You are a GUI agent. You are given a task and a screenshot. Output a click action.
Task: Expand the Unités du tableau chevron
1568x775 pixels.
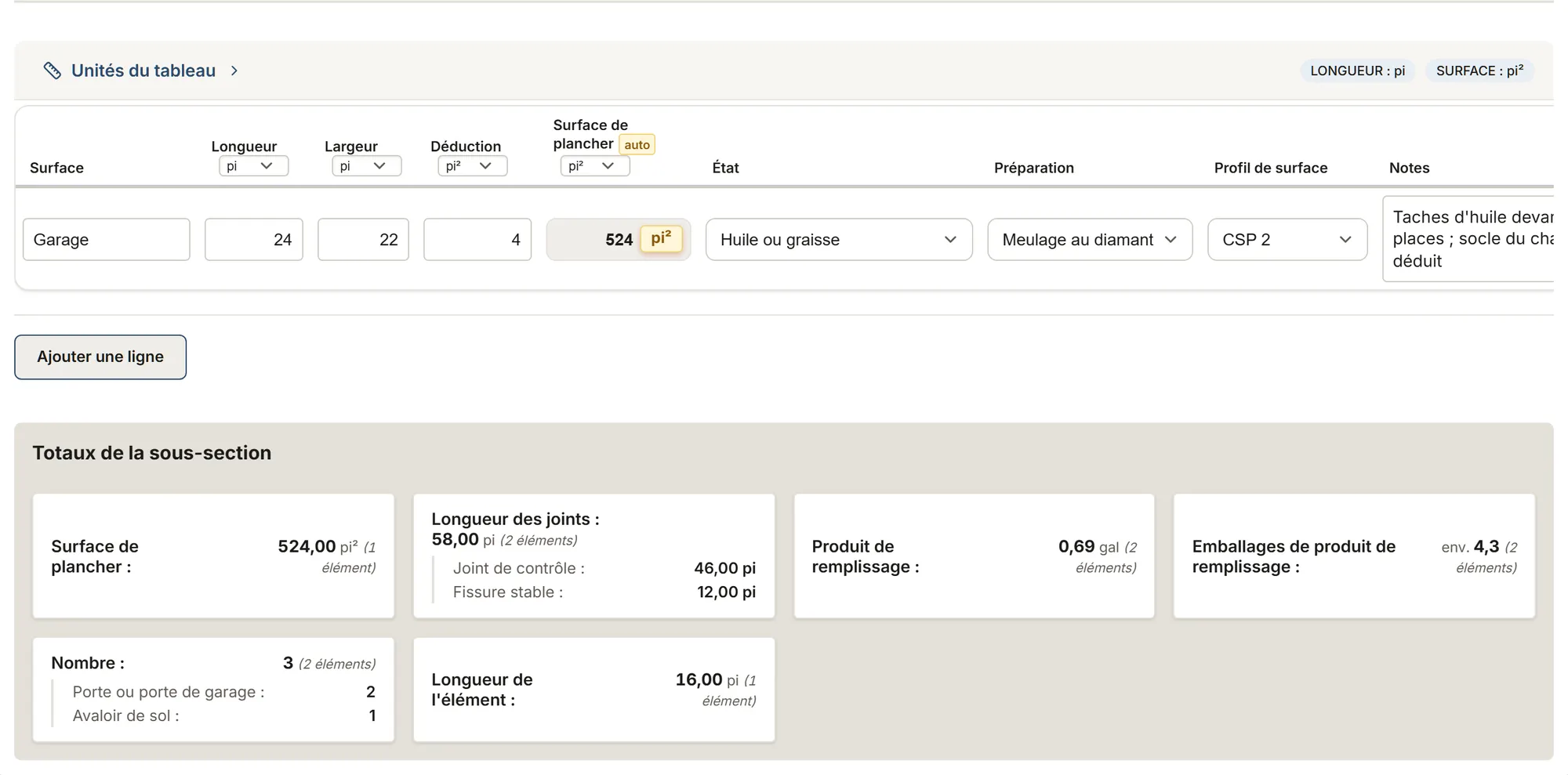click(x=234, y=71)
